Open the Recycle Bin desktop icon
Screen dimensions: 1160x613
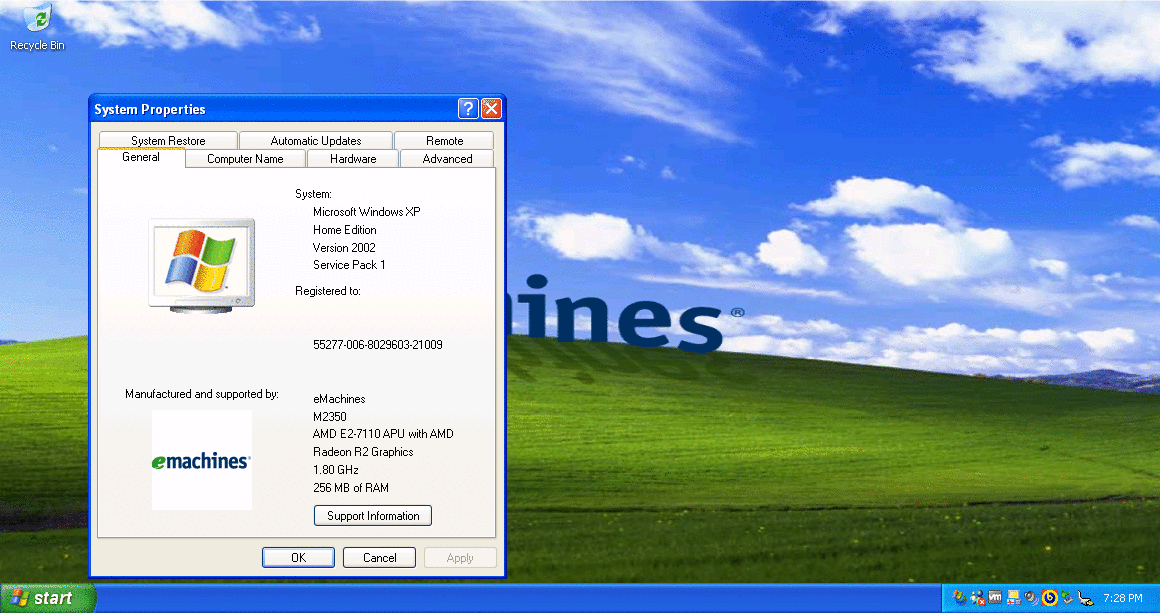[37, 27]
